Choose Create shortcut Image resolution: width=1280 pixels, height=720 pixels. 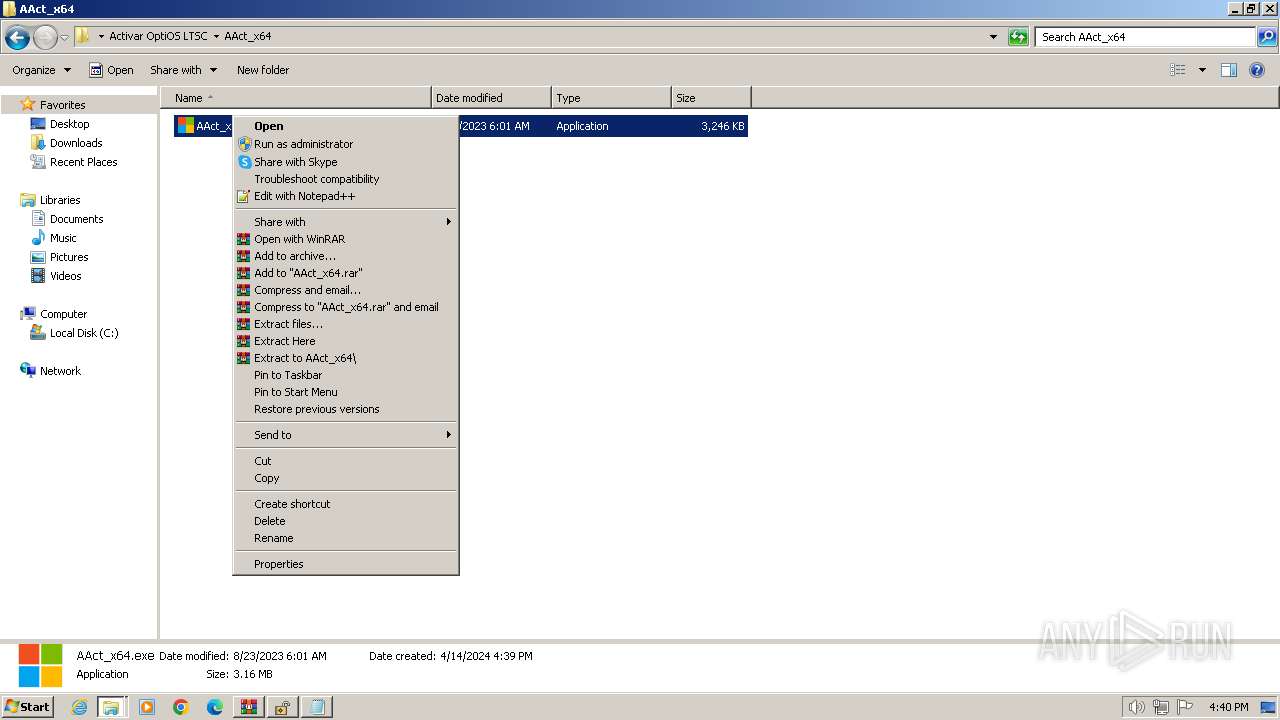(346, 504)
